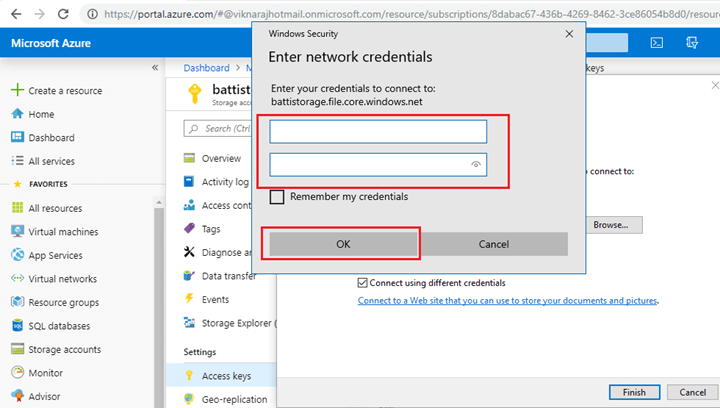Click the Storage accounts icon

17,349
